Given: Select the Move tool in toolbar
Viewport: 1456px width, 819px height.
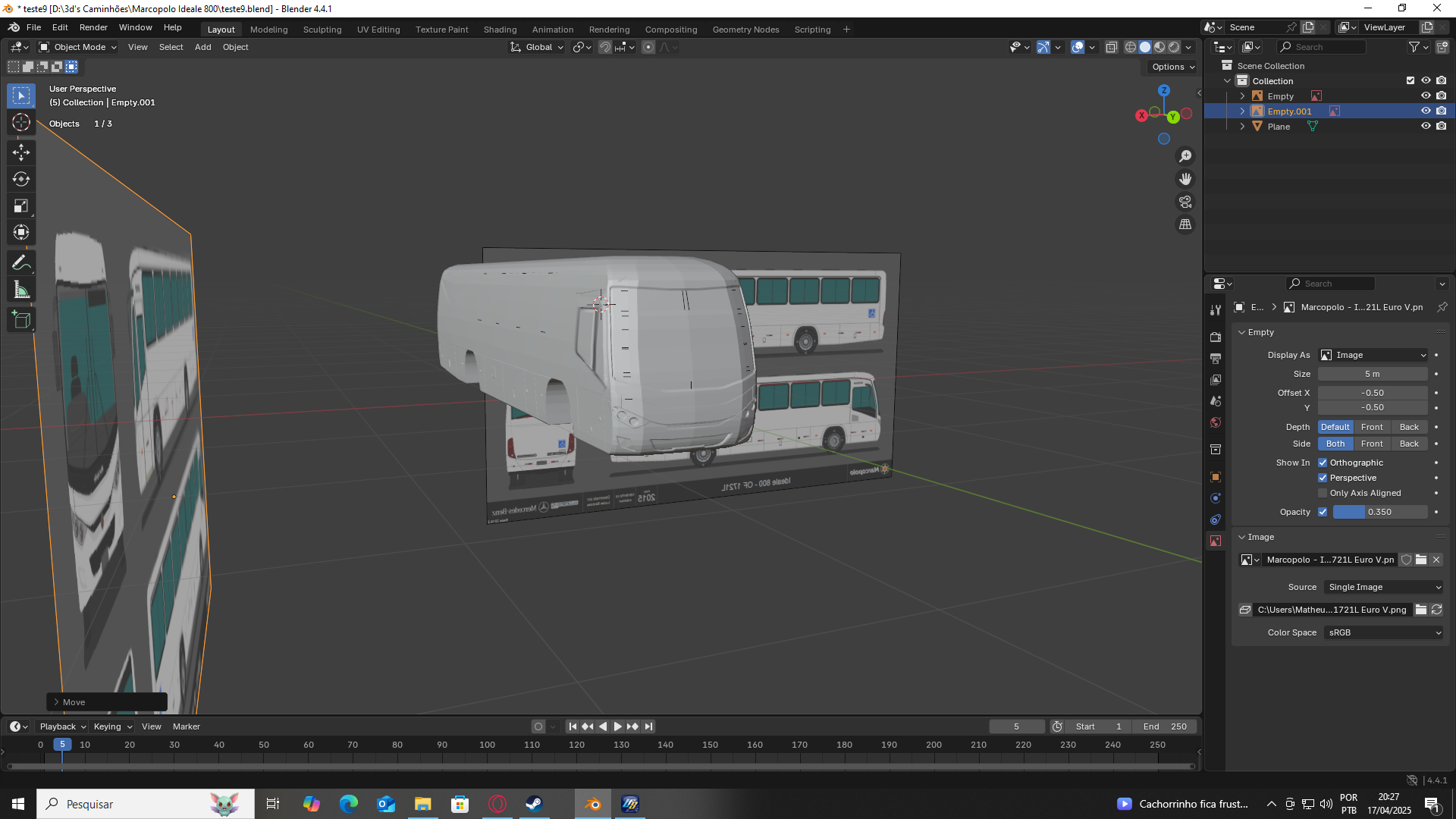Looking at the screenshot, I should coord(20,152).
